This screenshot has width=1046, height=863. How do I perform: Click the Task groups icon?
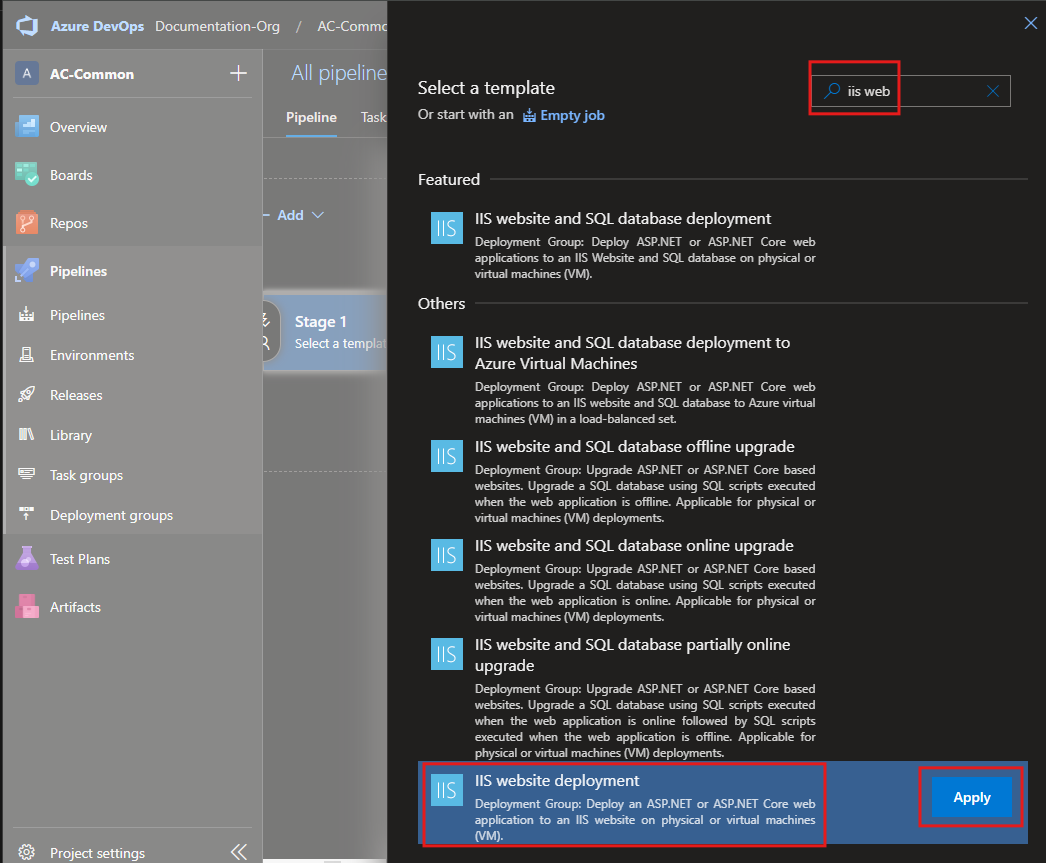[27, 475]
